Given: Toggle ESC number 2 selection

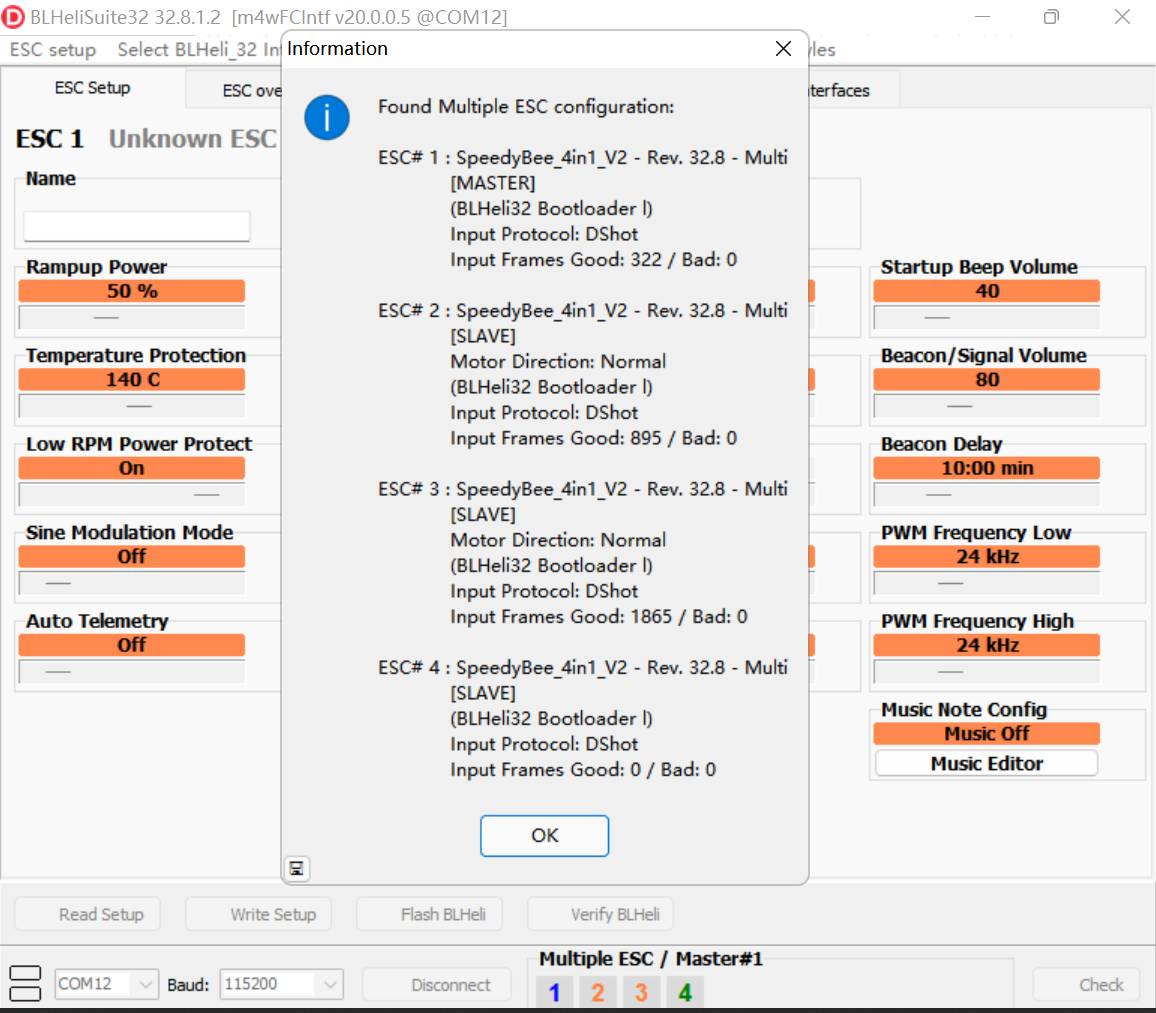Looking at the screenshot, I should [597, 992].
